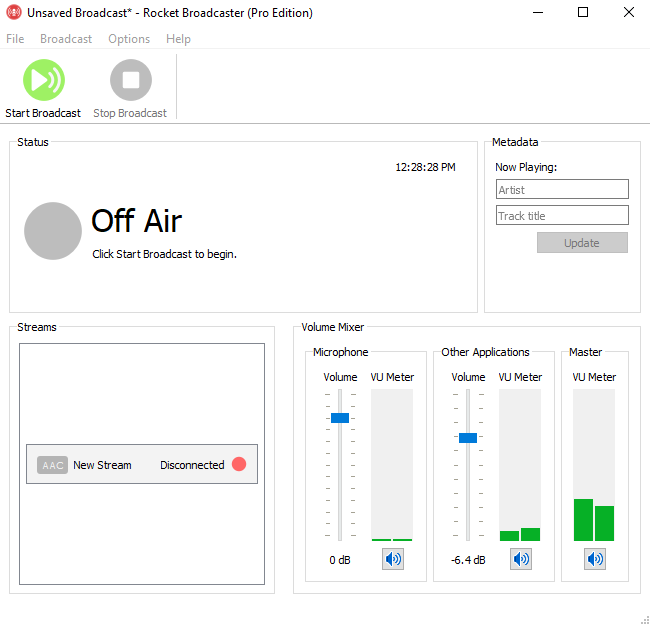Click the Master VU Meter

pos(594,465)
